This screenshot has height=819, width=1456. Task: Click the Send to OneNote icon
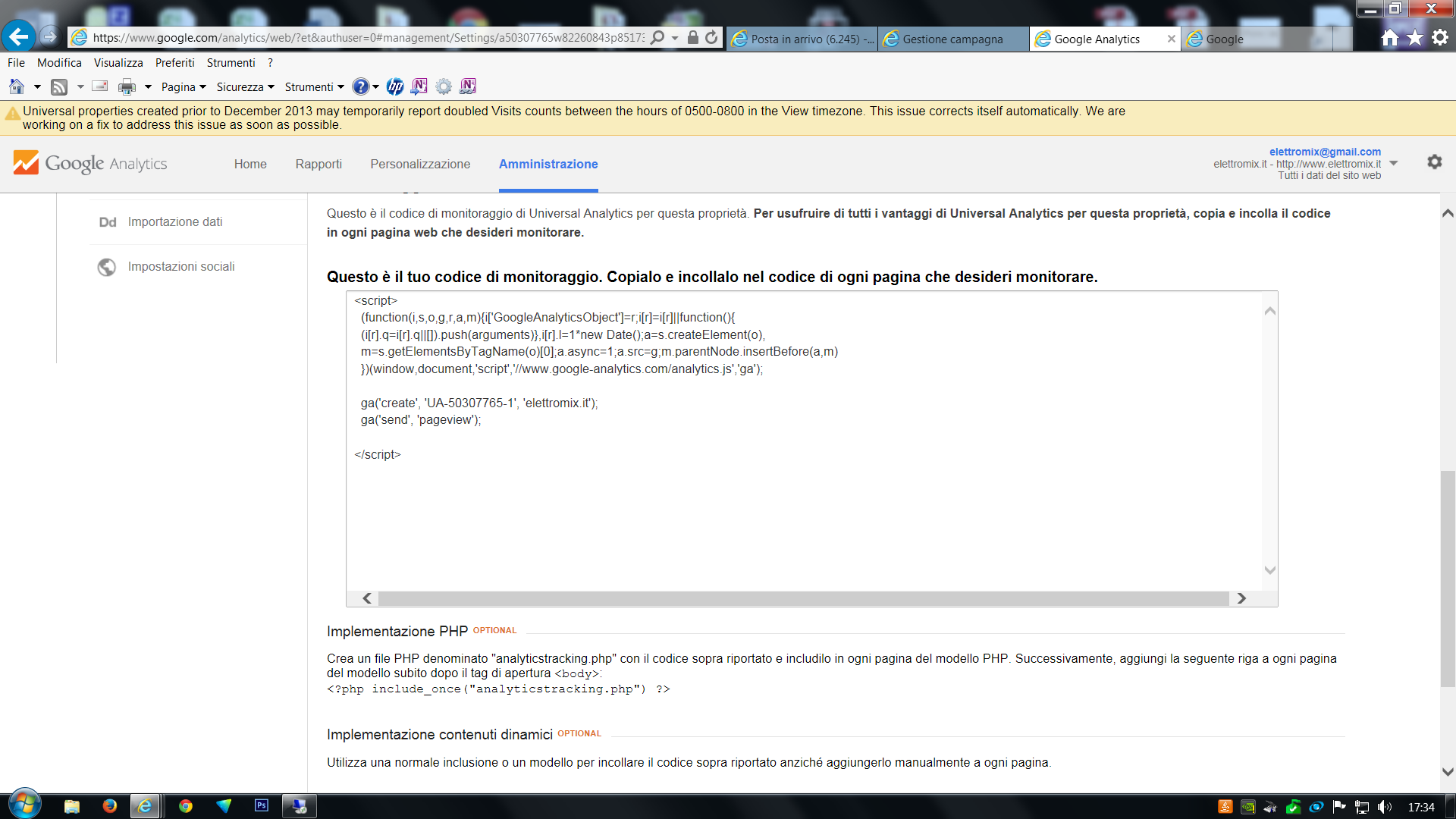419,86
